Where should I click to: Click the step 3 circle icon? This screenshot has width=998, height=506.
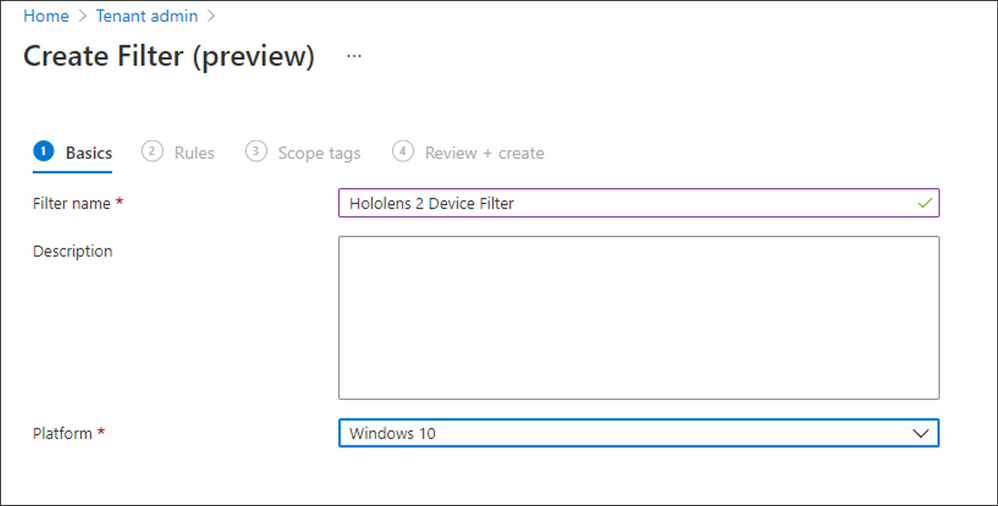[256, 151]
